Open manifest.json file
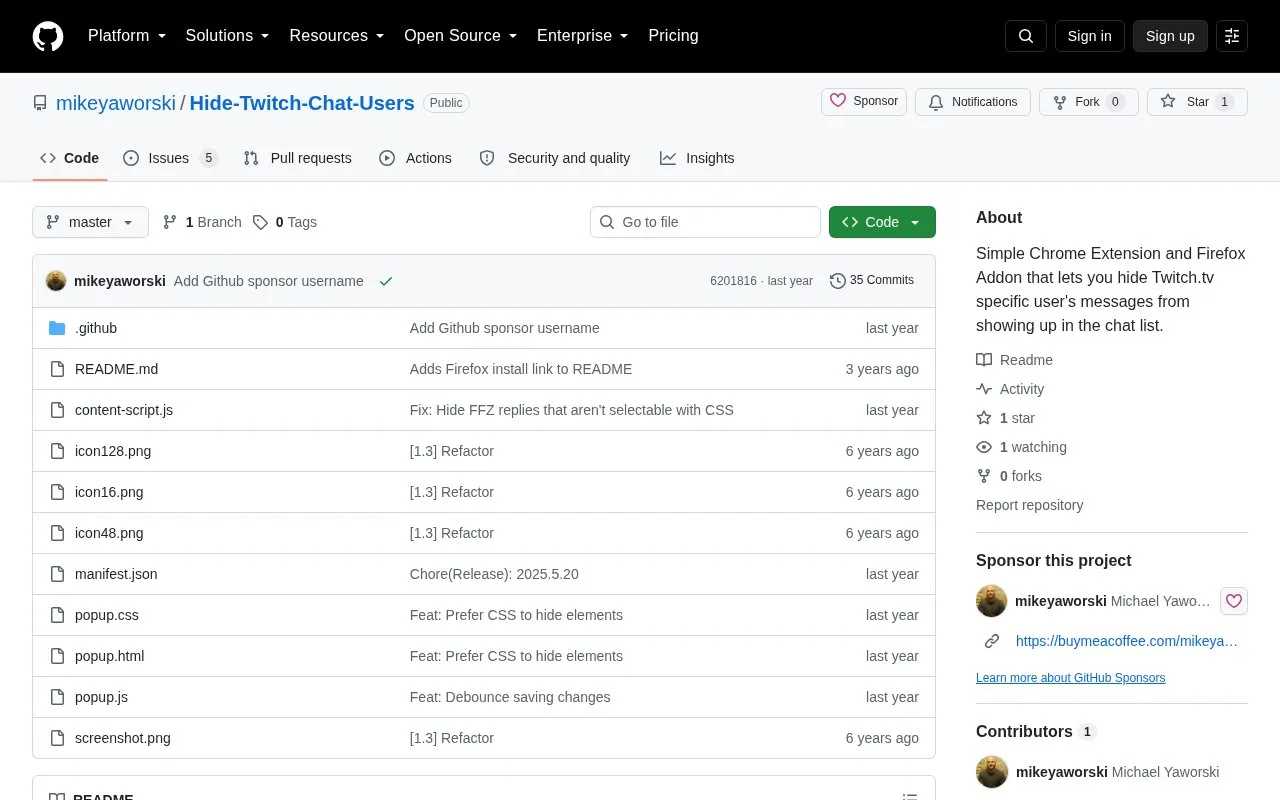Image resolution: width=1280 pixels, height=800 pixels. pos(116,574)
